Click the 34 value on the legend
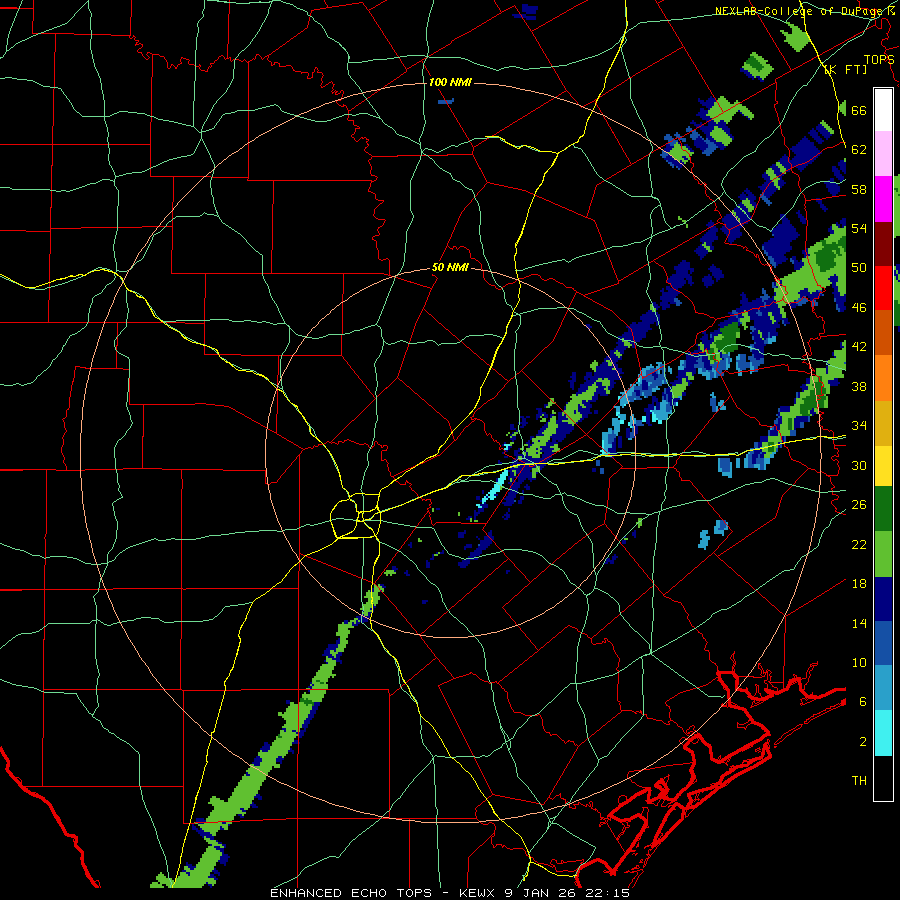This screenshot has width=900, height=900. click(859, 426)
